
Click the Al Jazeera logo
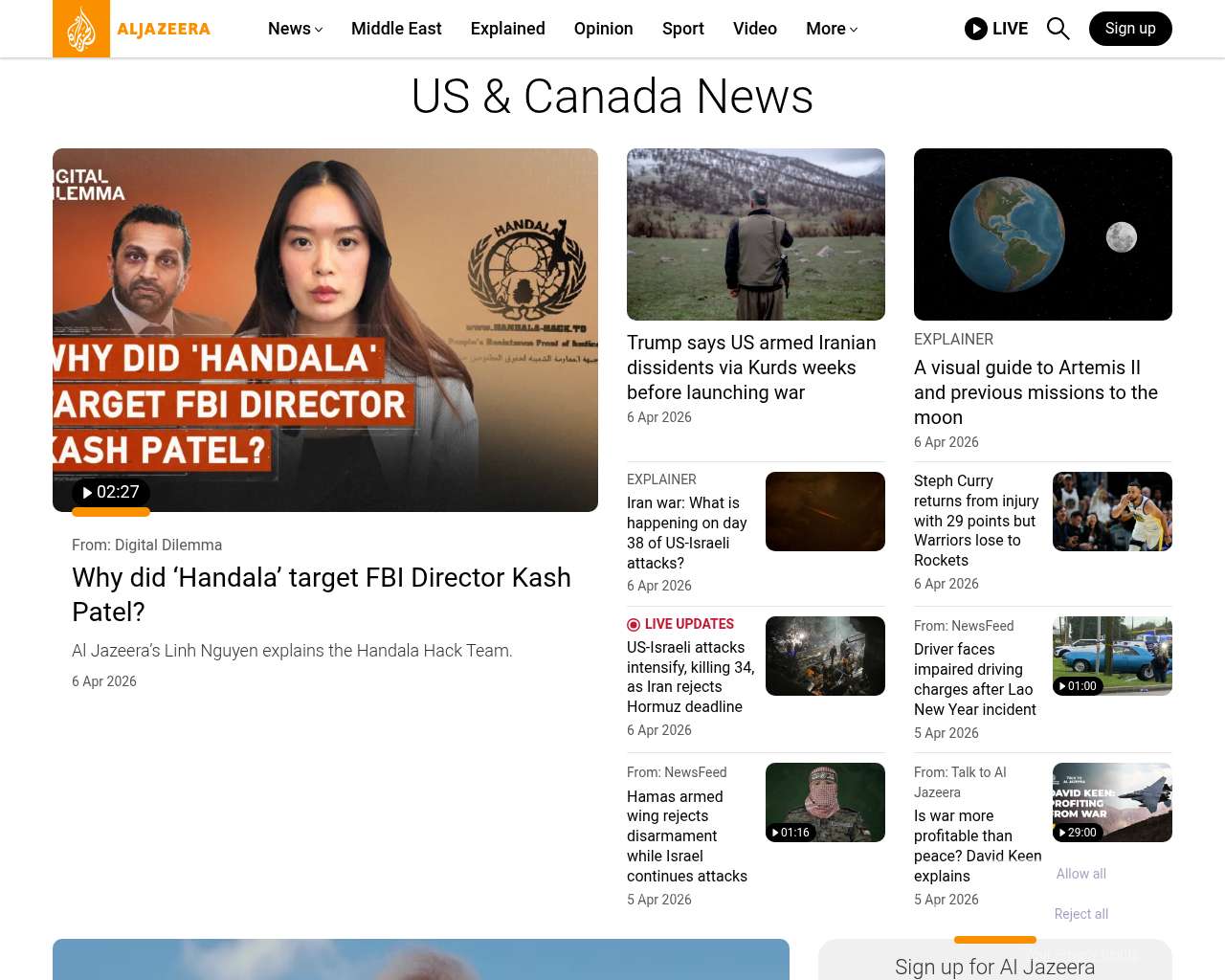132,29
